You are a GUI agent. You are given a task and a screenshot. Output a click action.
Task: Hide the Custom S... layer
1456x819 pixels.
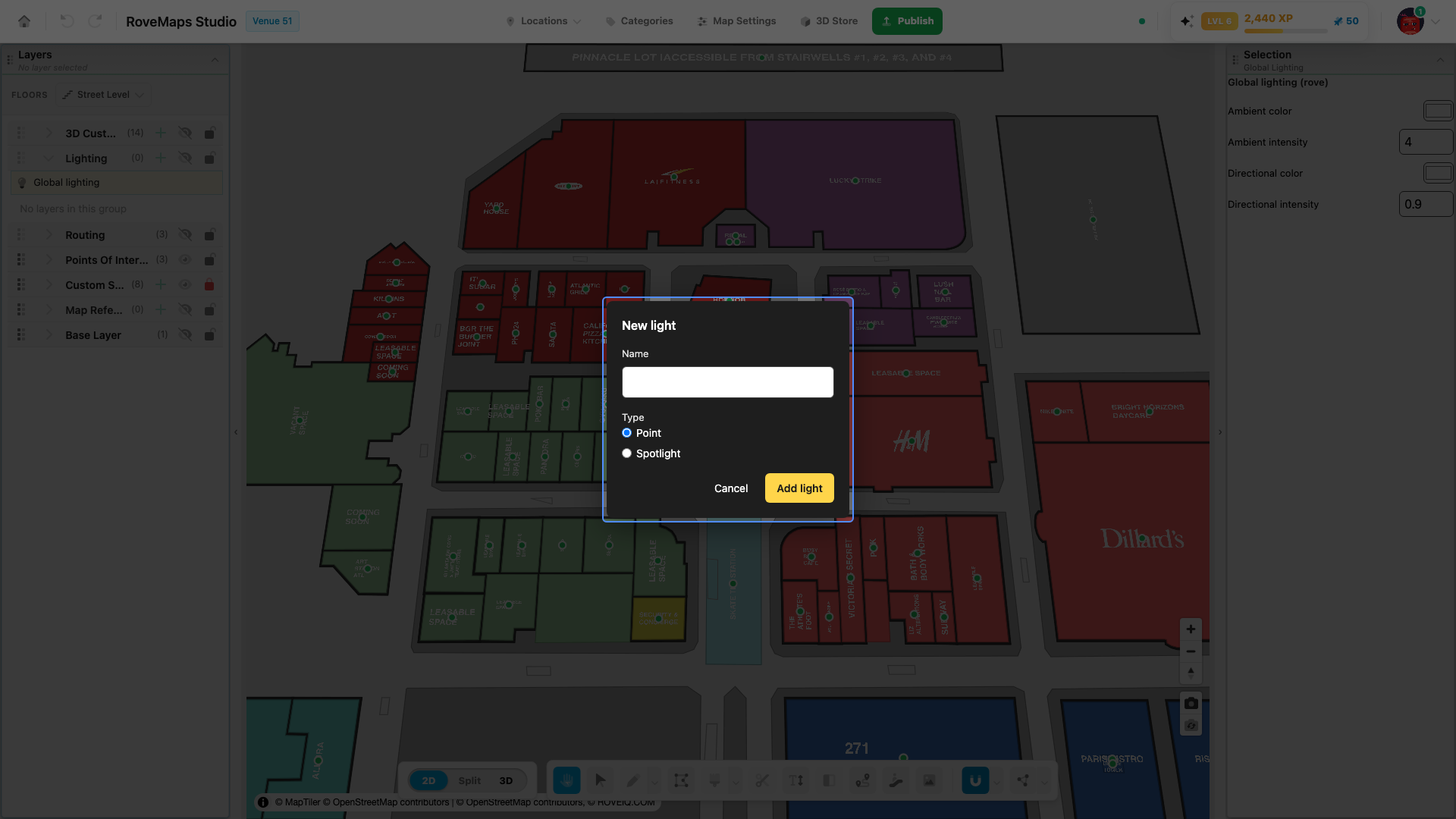(x=185, y=284)
